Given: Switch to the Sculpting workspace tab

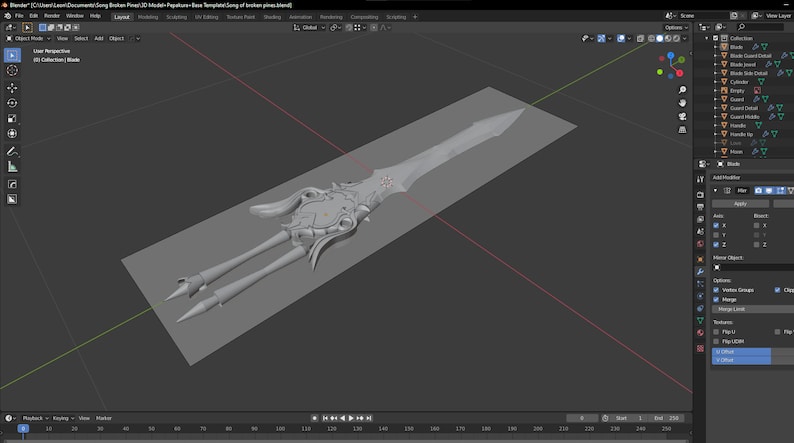Looking at the screenshot, I should pyautogui.click(x=176, y=17).
